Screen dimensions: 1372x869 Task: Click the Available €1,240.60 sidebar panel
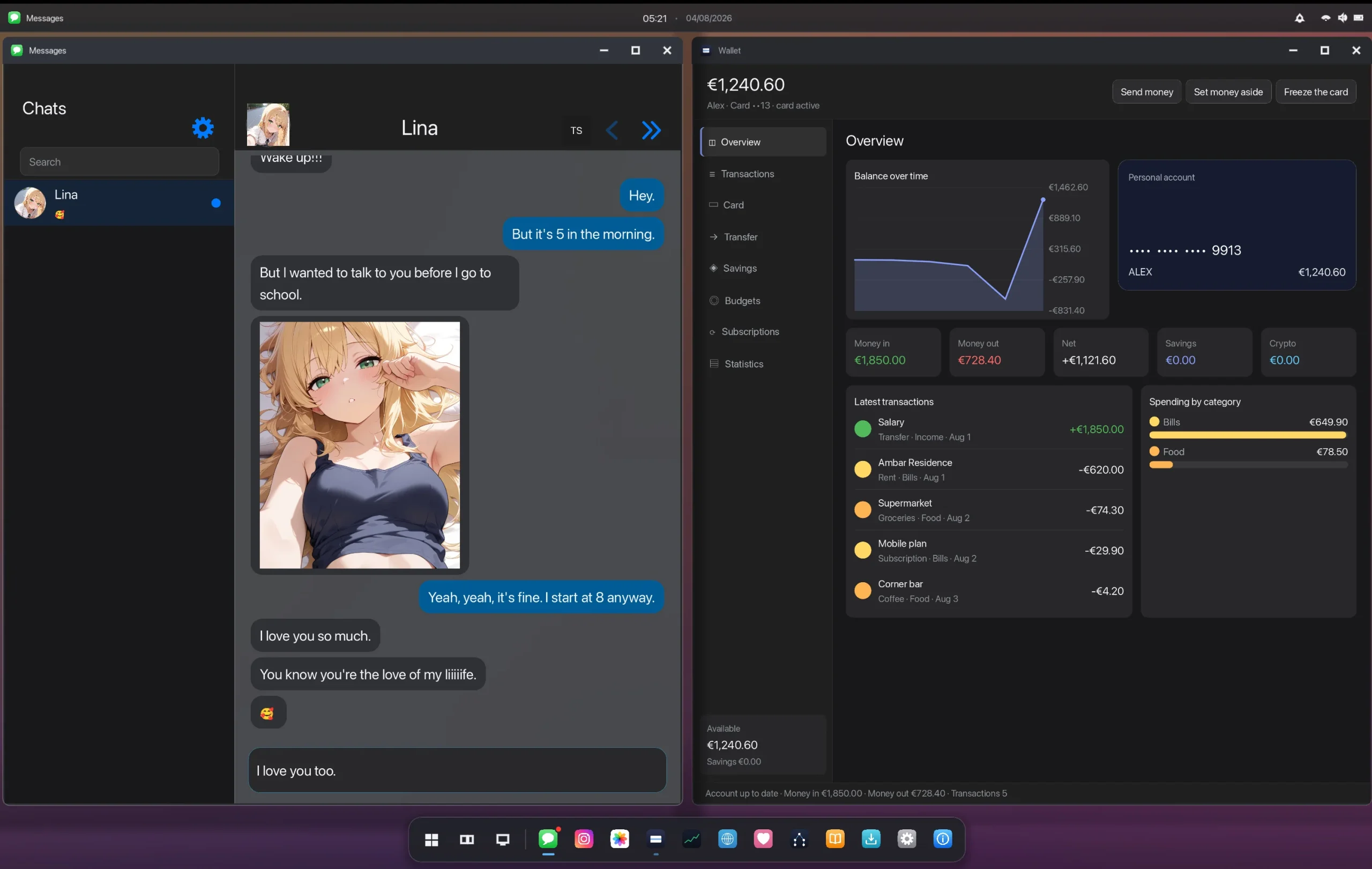763,745
